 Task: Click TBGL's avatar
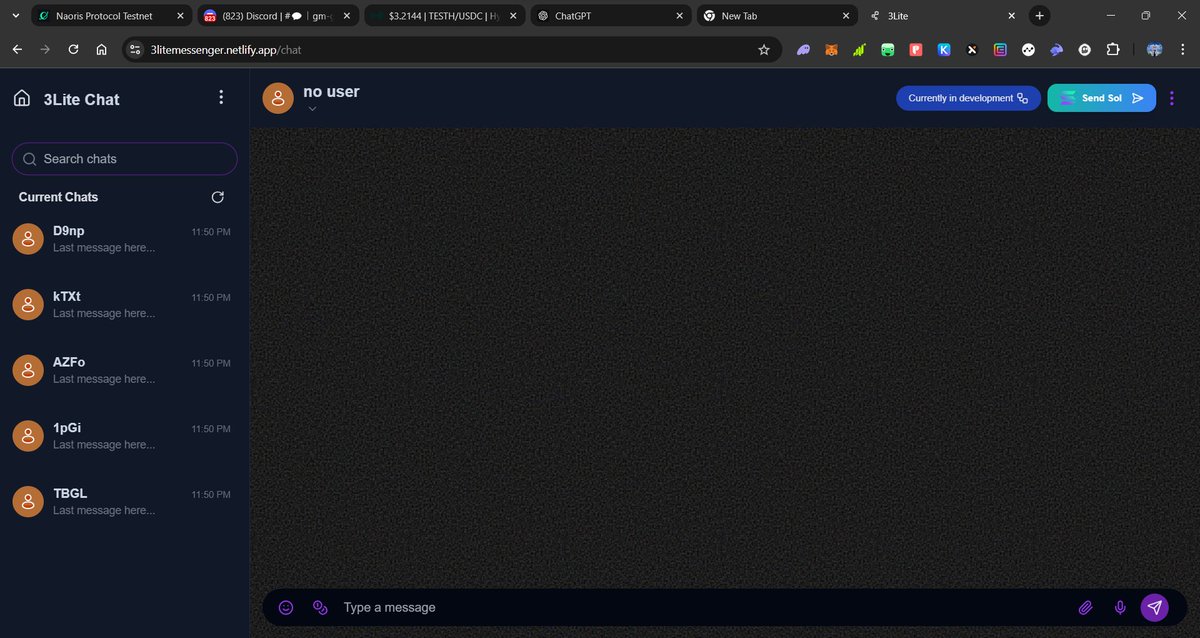pos(27,502)
